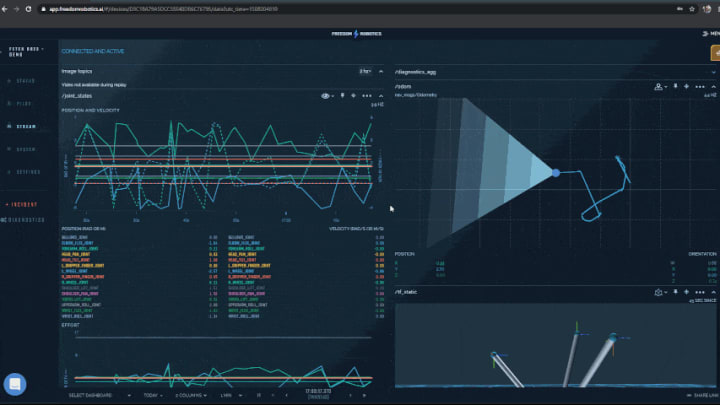Open view mode dropdown for /odom
The height and width of the screenshot is (405, 720).
[x=660, y=87]
